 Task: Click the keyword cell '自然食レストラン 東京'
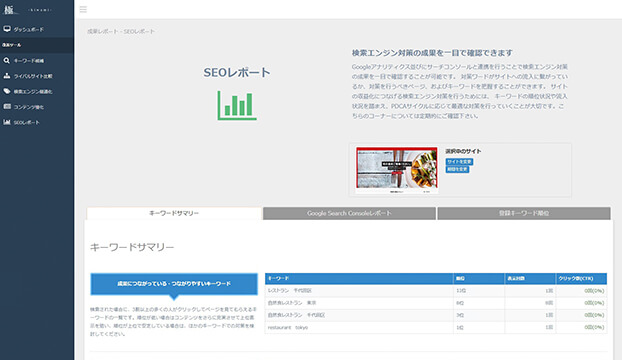[359, 303]
